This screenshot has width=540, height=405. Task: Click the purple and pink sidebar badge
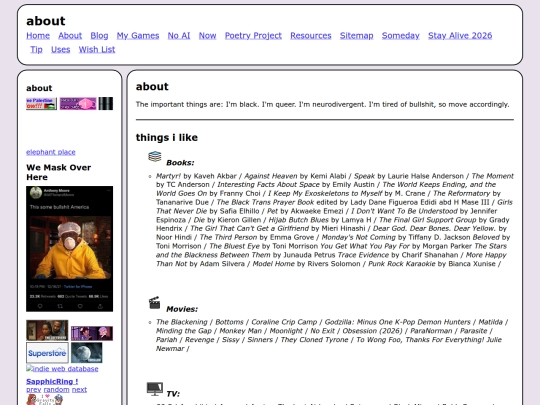tap(78, 104)
